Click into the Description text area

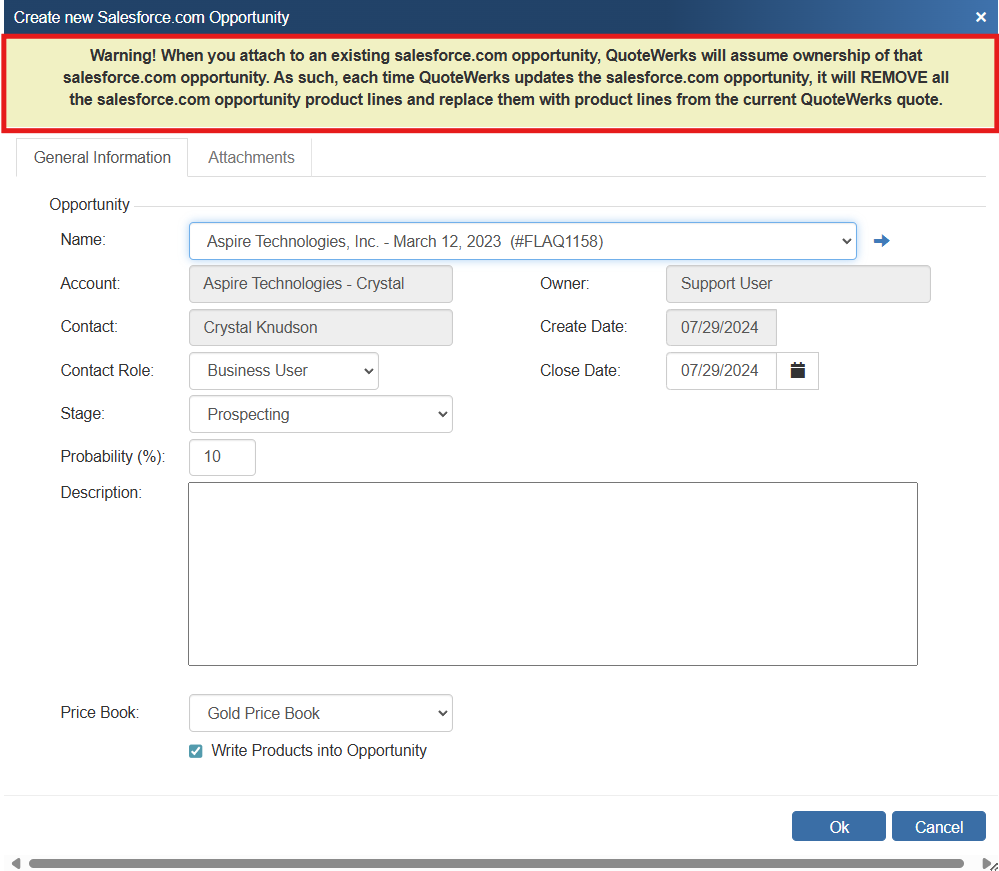[552, 574]
